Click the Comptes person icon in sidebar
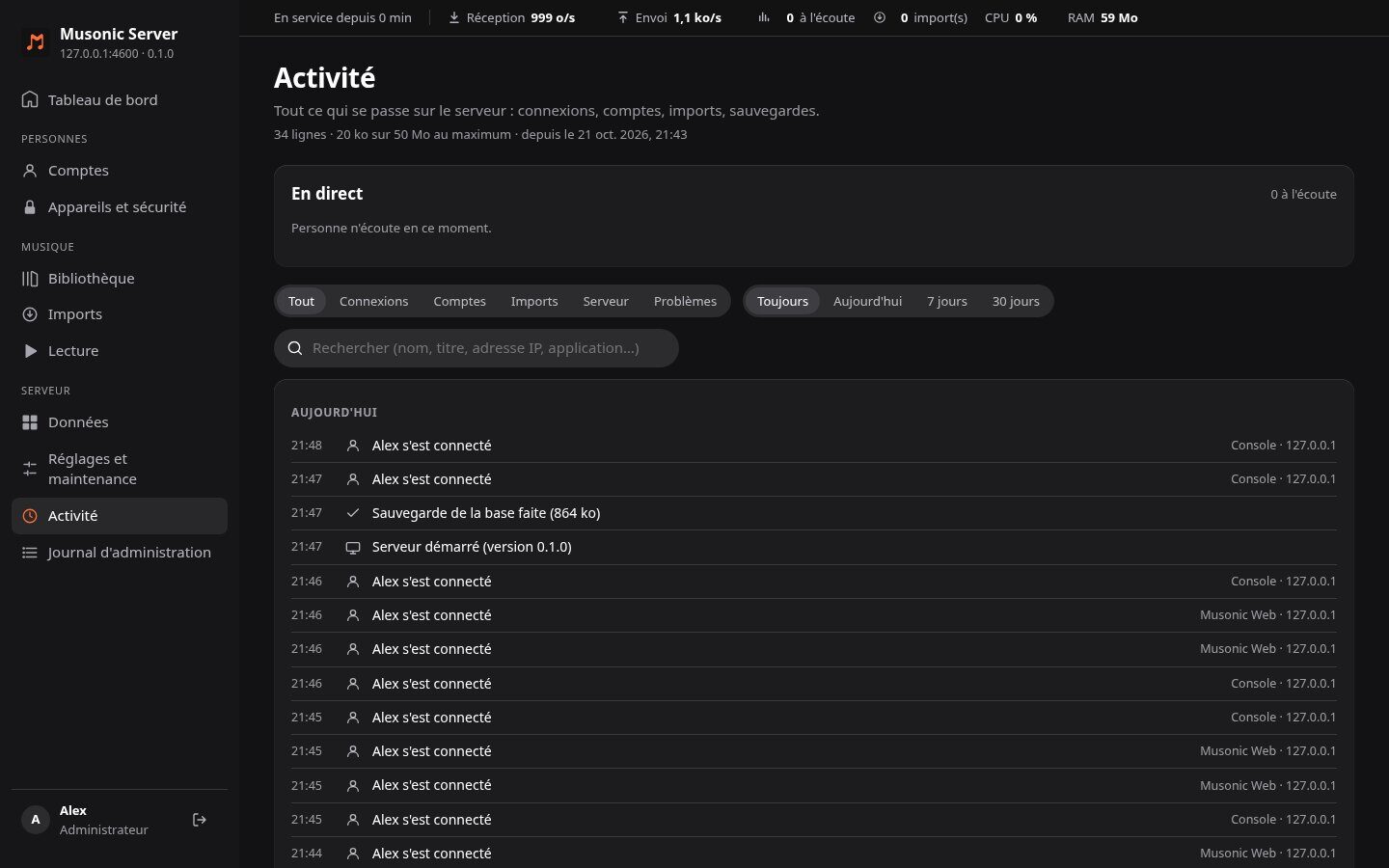Viewport: 1389px width, 868px height. (x=30, y=171)
